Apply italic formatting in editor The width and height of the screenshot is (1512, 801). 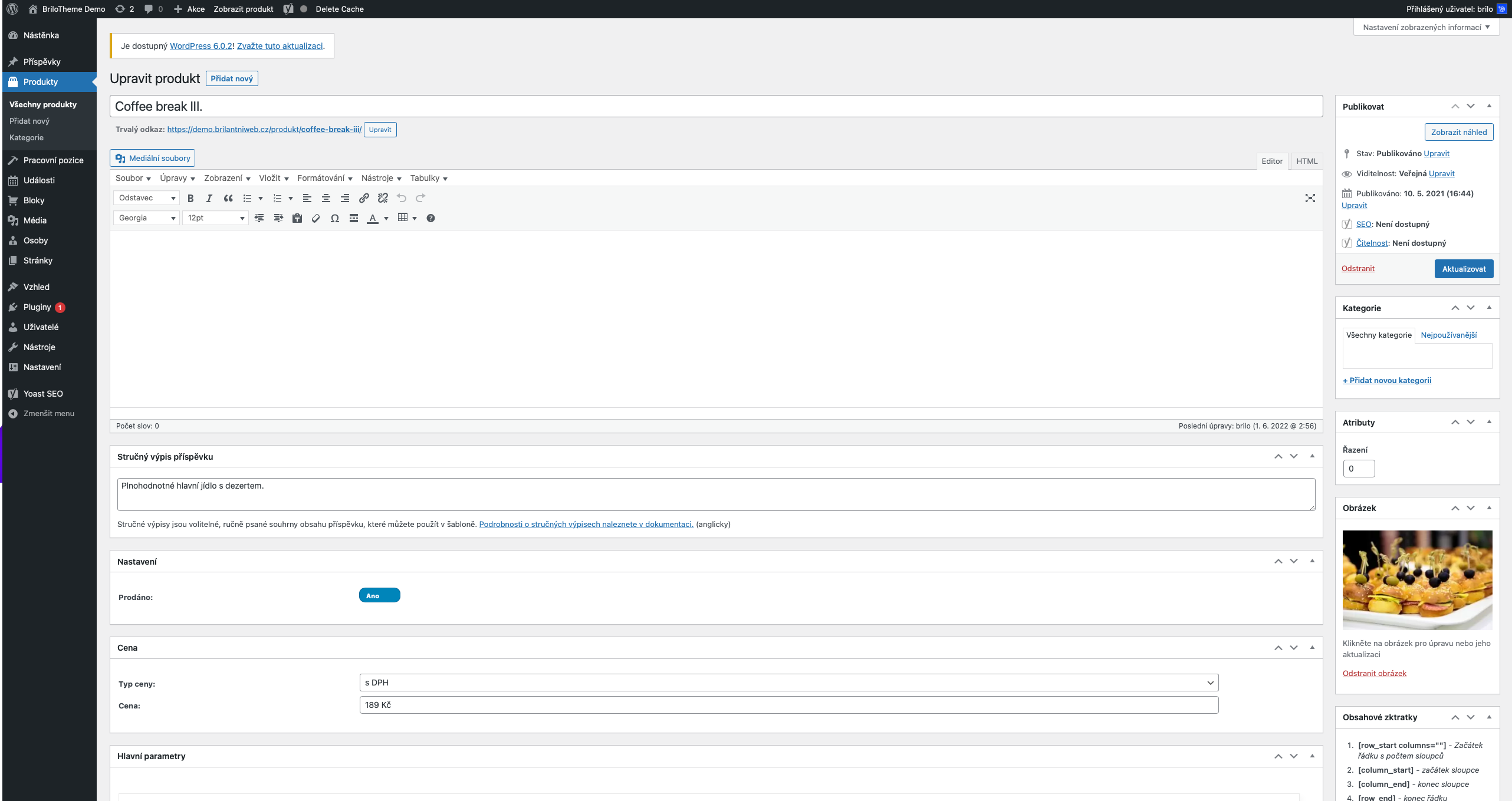pyautogui.click(x=209, y=199)
